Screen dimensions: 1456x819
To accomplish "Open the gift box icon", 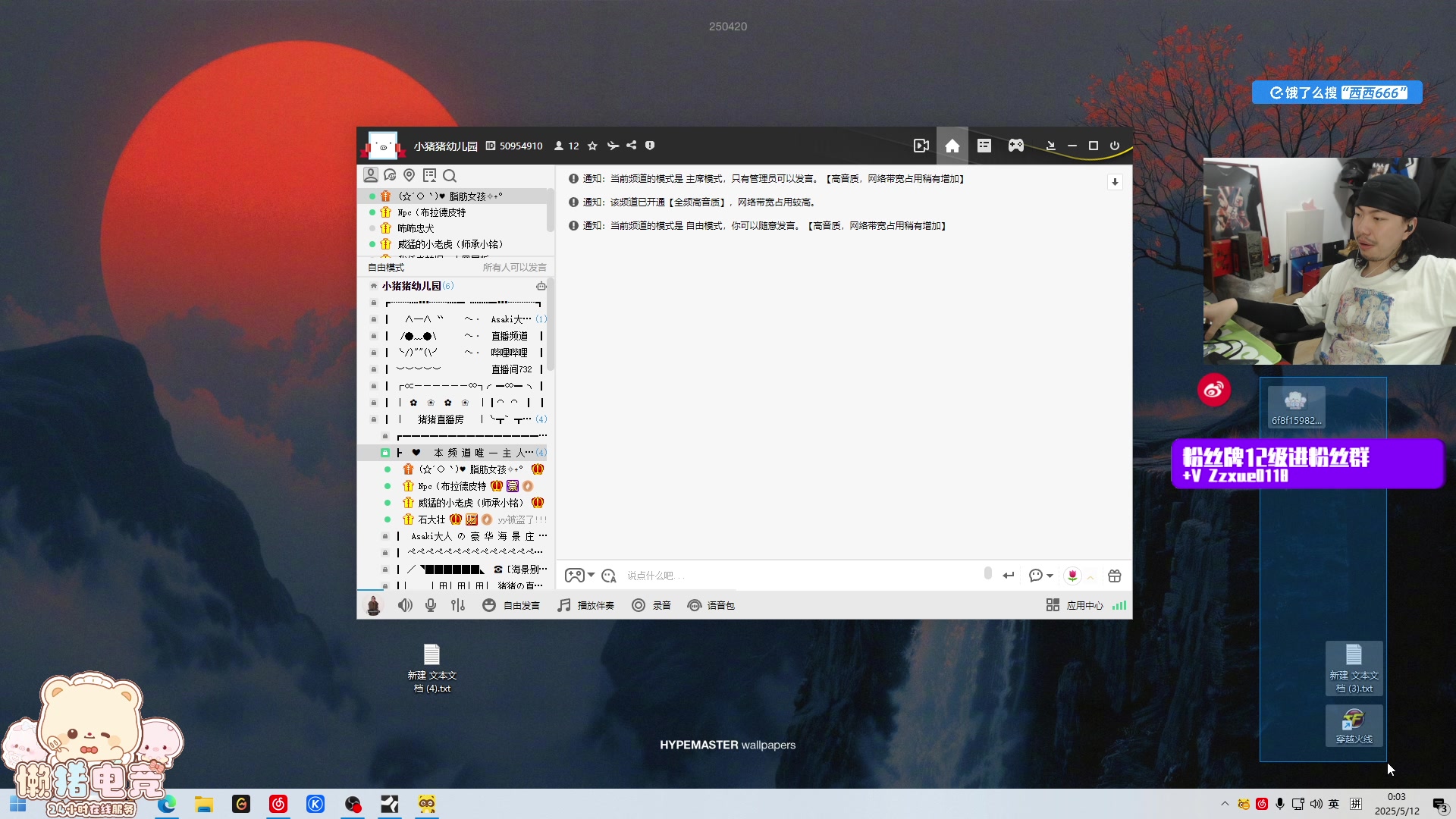I will point(1114,576).
